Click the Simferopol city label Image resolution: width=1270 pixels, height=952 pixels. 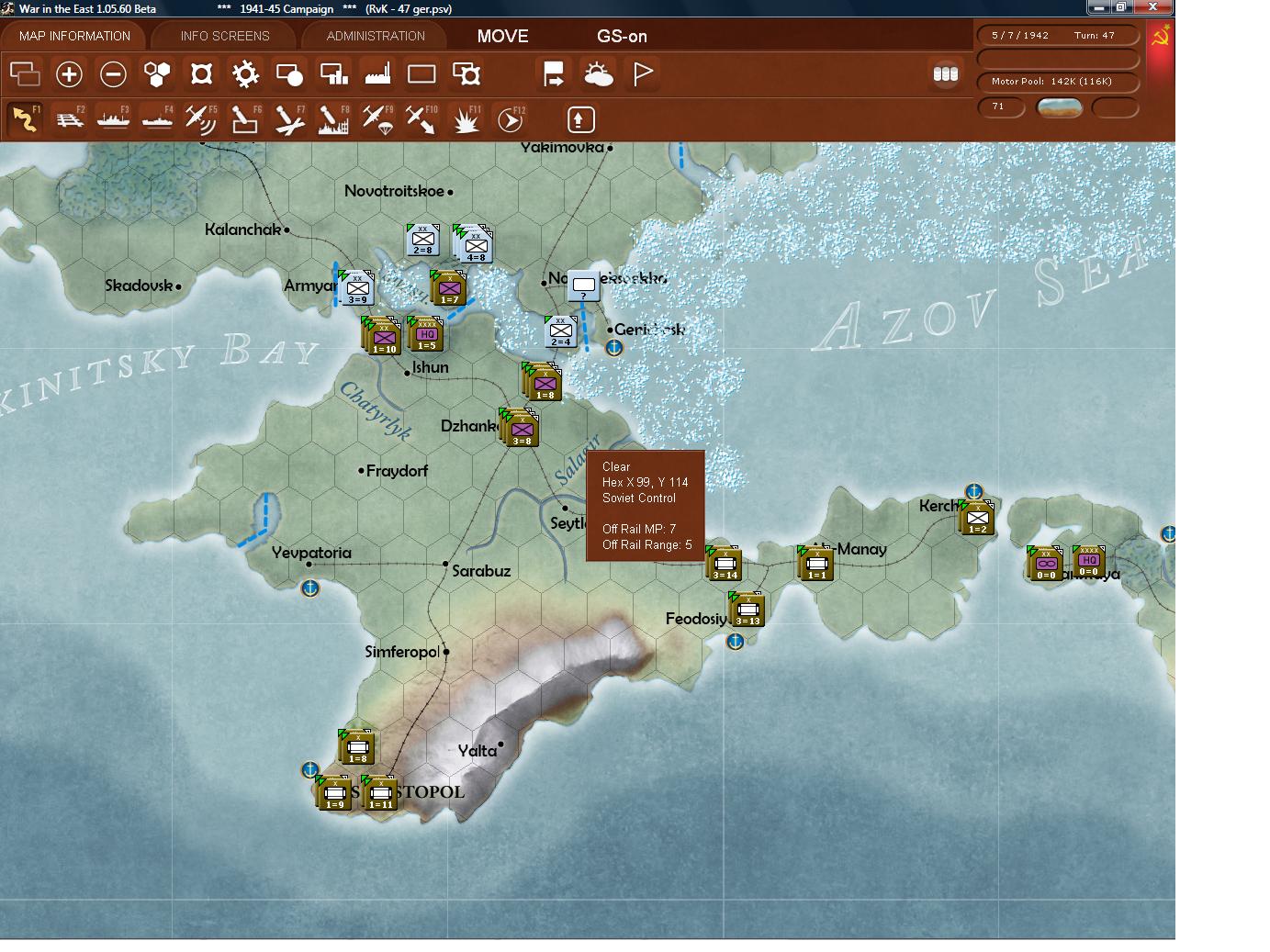click(x=402, y=652)
